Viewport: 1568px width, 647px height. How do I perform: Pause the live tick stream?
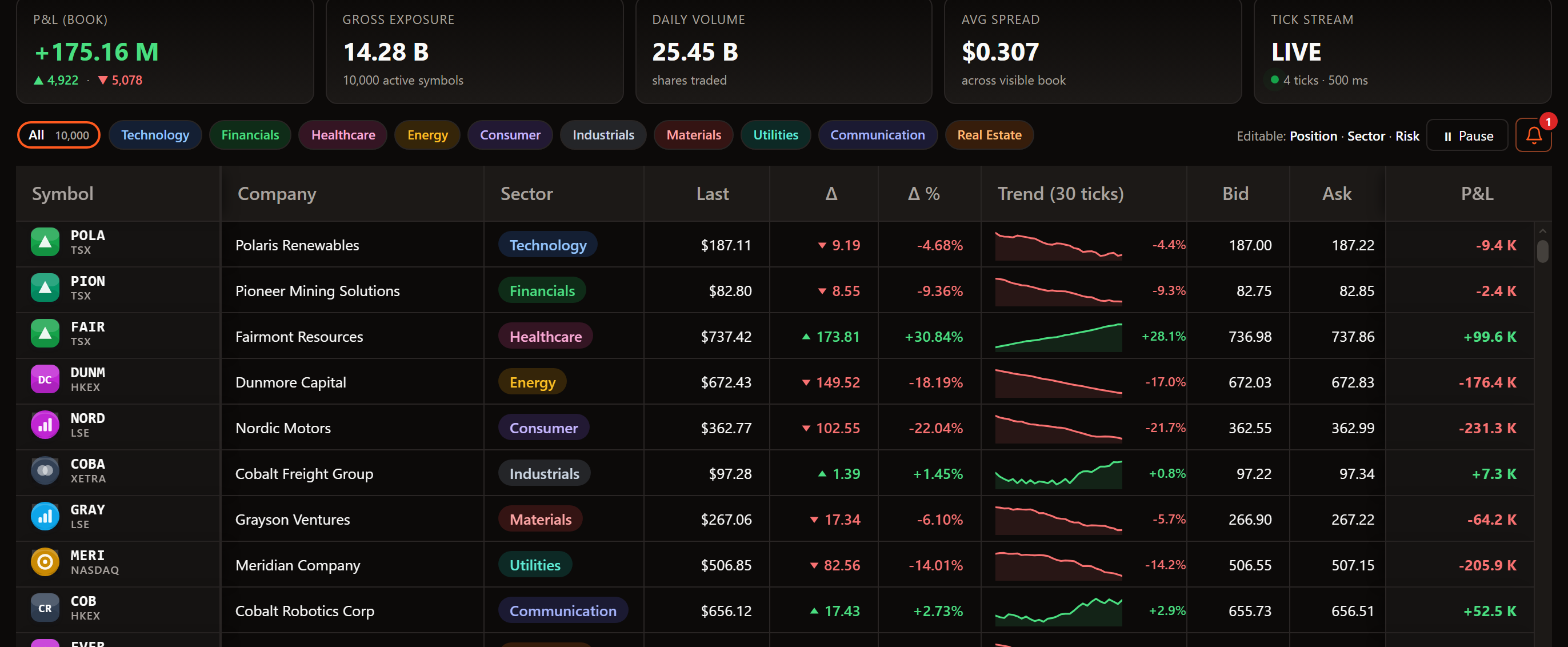pyautogui.click(x=1467, y=135)
